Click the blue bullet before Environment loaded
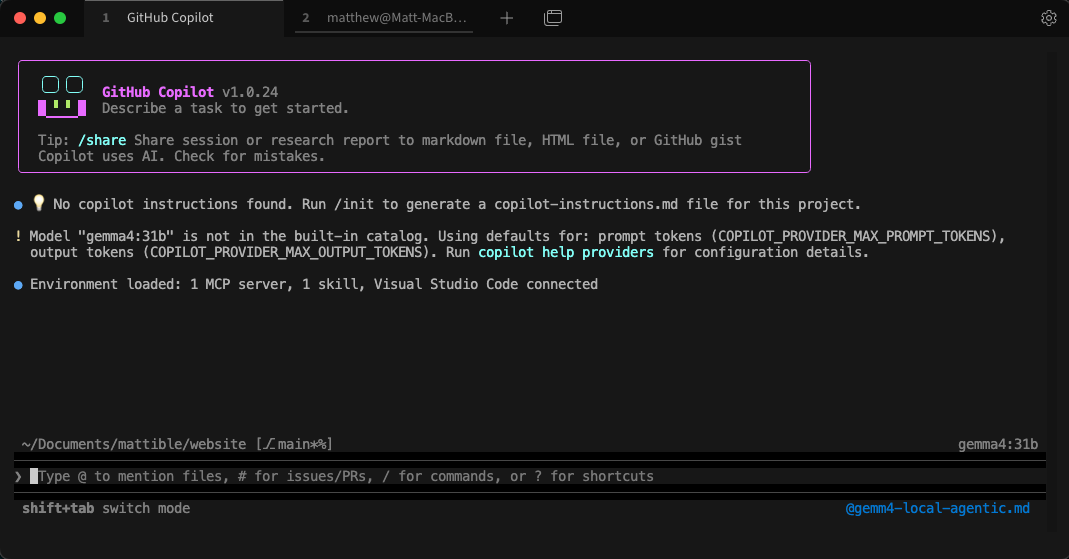The image size is (1069, 559). 18,285
